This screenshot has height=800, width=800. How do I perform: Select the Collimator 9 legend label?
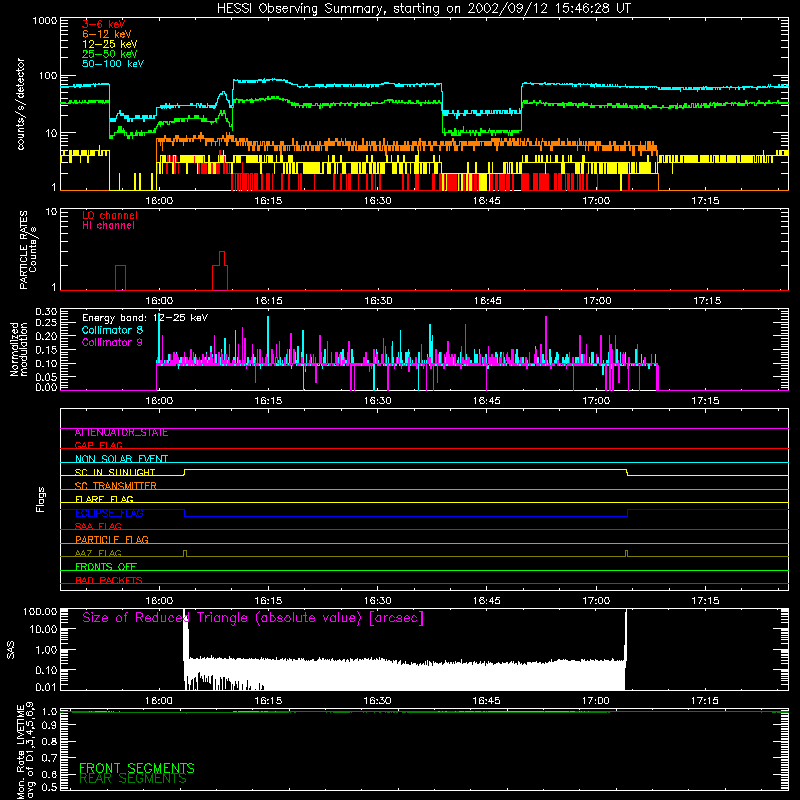pyautogui.click(x=112, y=342)
